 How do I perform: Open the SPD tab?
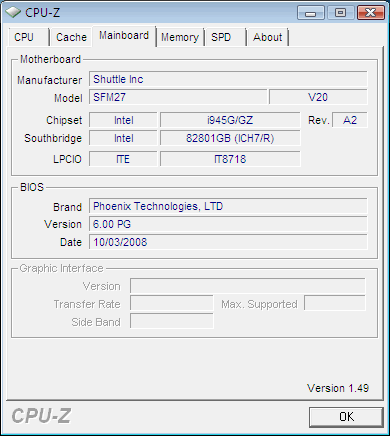point(225,37)
